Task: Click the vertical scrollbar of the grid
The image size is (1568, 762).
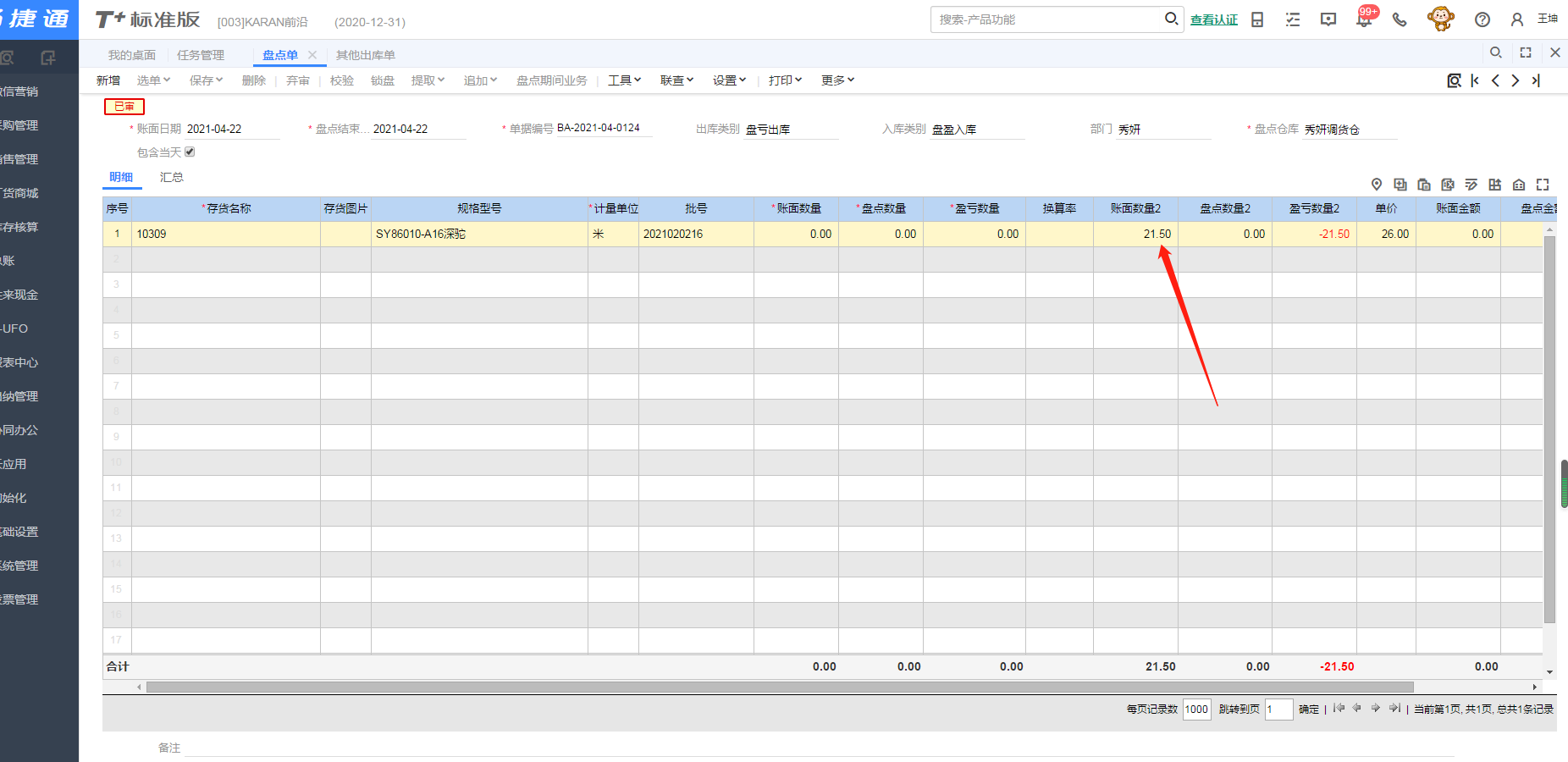Action: (1550, 430)
